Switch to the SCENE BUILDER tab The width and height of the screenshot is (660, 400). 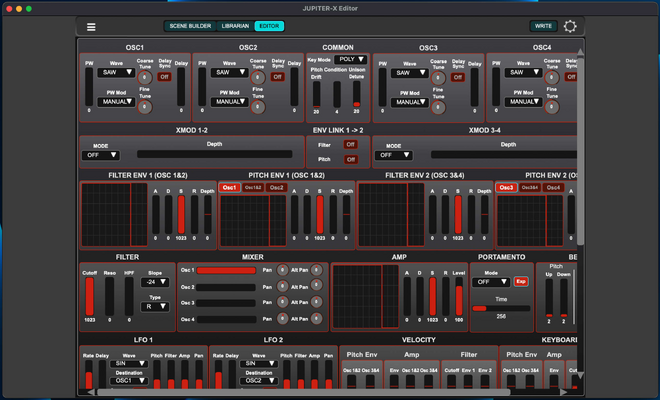(x=190, y=26)
